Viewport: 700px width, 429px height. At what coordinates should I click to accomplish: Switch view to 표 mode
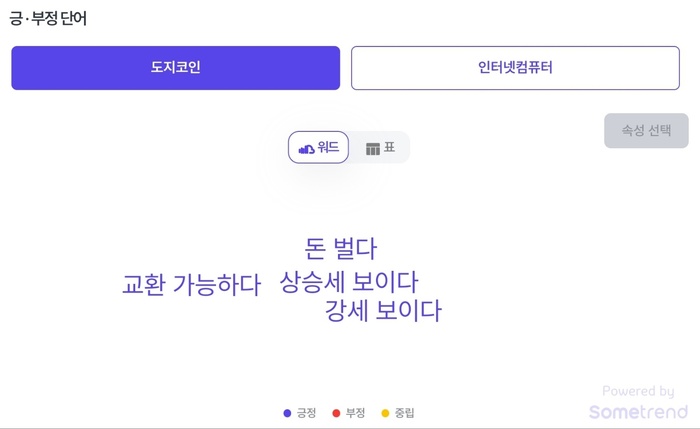(x=380, y=147)
